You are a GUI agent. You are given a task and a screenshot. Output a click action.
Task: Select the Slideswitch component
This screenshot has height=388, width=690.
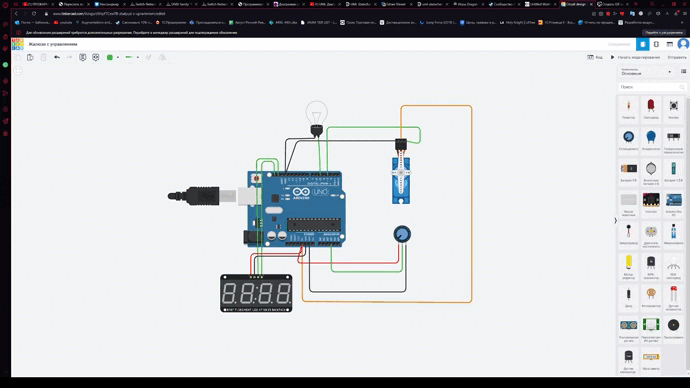673,140
